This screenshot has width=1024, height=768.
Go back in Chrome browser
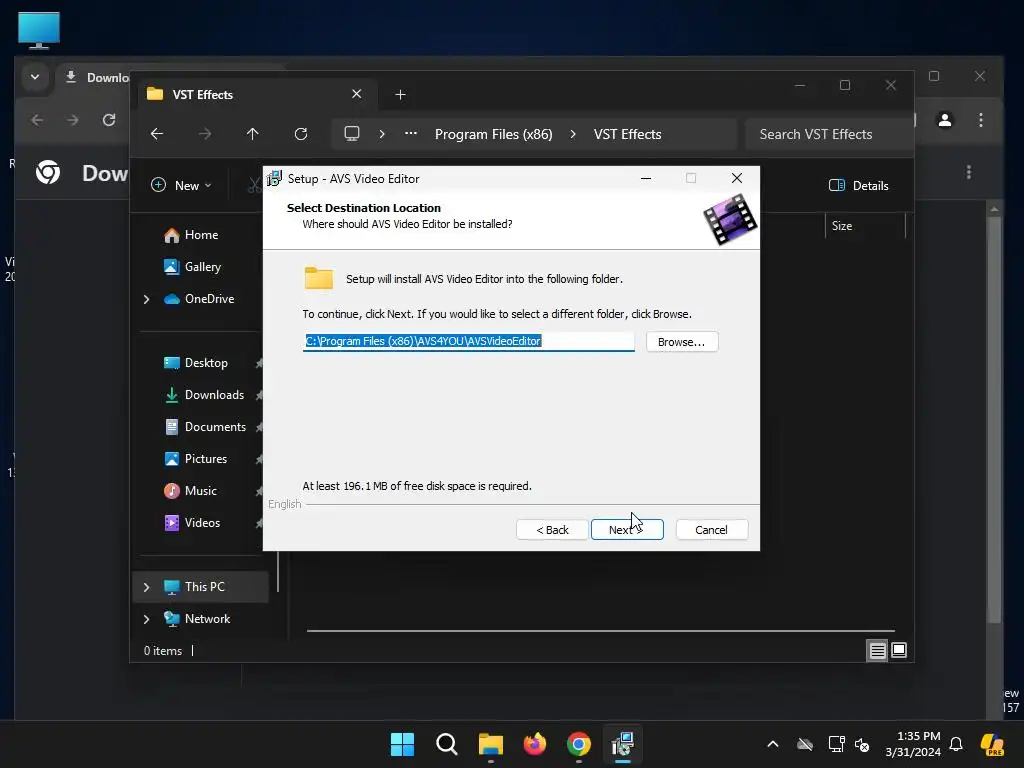(x=37, y=120)
